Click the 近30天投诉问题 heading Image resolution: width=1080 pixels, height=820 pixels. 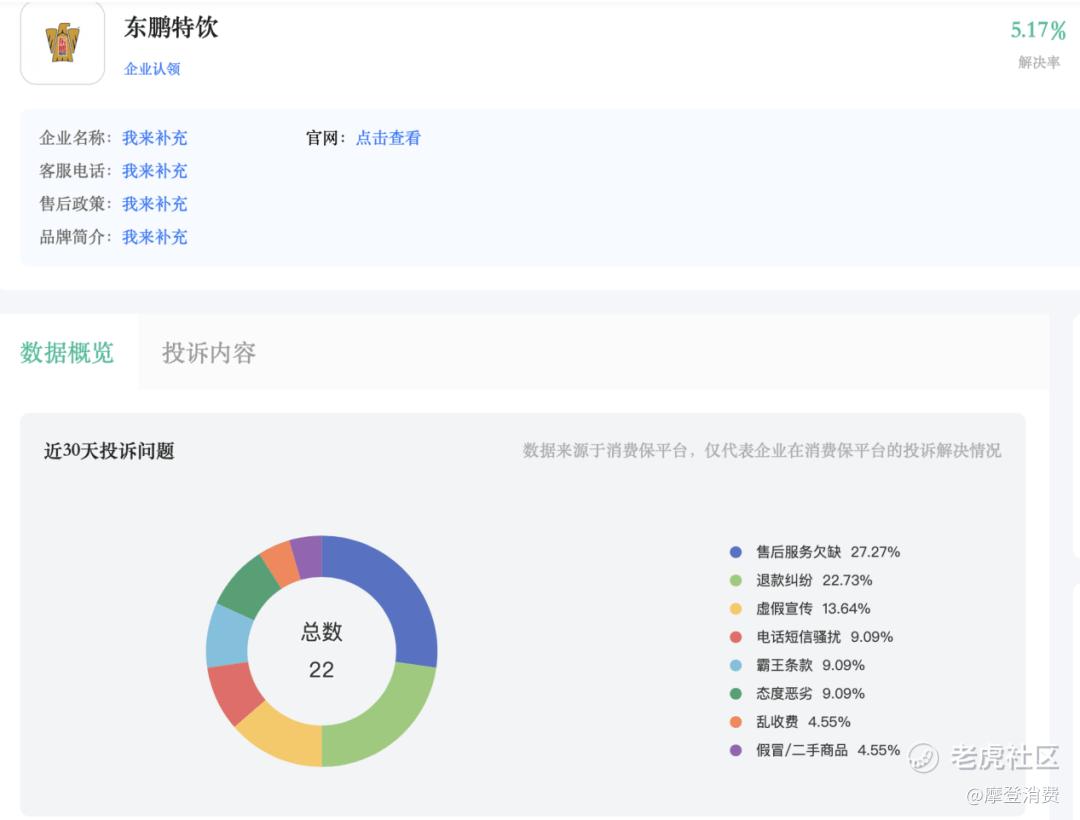click(109, 451)
